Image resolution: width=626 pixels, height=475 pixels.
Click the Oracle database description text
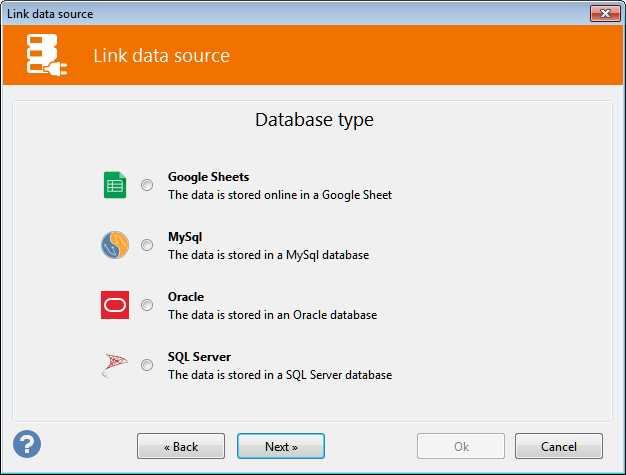pyautogui.click(x=273, y=315)
